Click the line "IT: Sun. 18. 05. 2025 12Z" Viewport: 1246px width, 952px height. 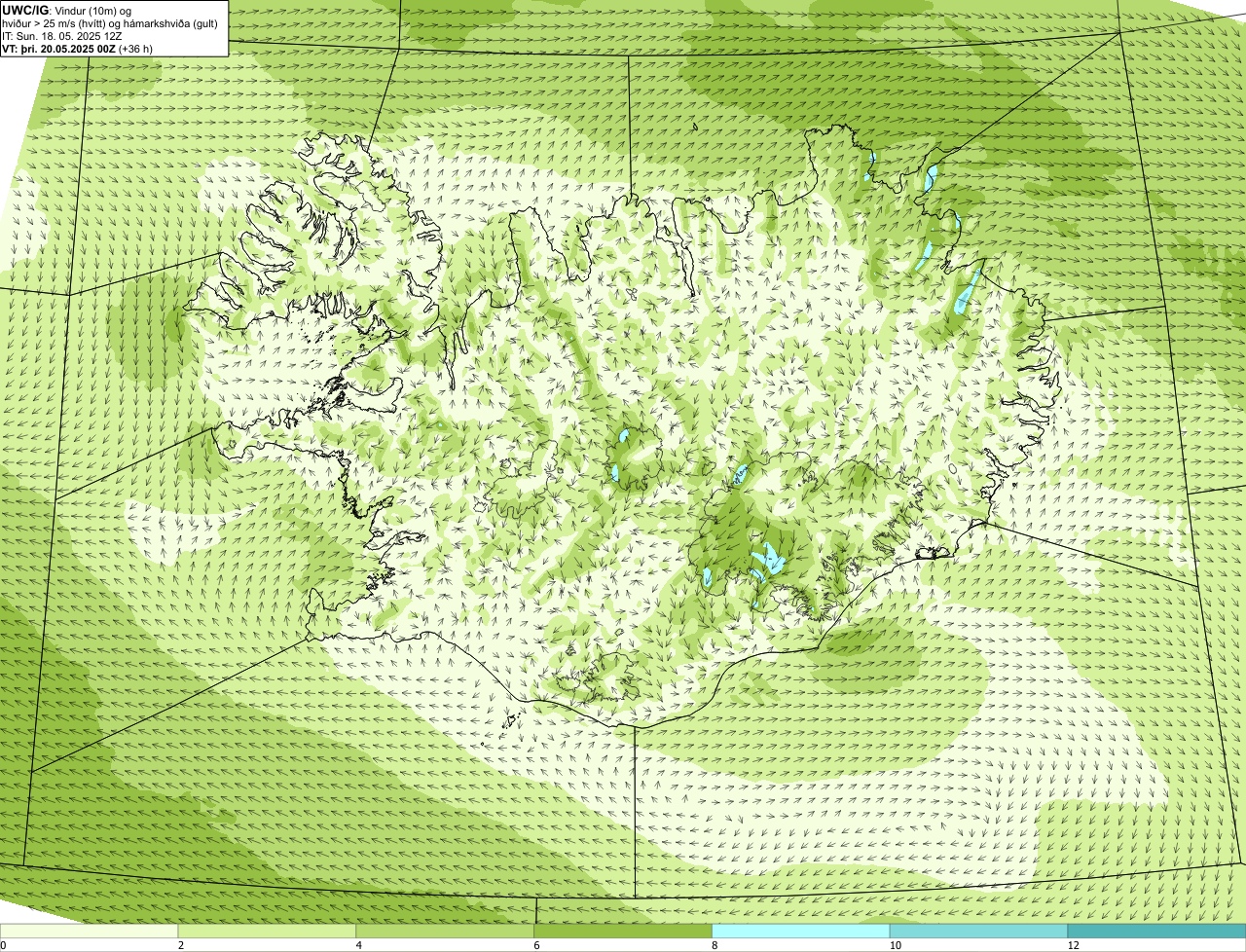tap(63, 36)
